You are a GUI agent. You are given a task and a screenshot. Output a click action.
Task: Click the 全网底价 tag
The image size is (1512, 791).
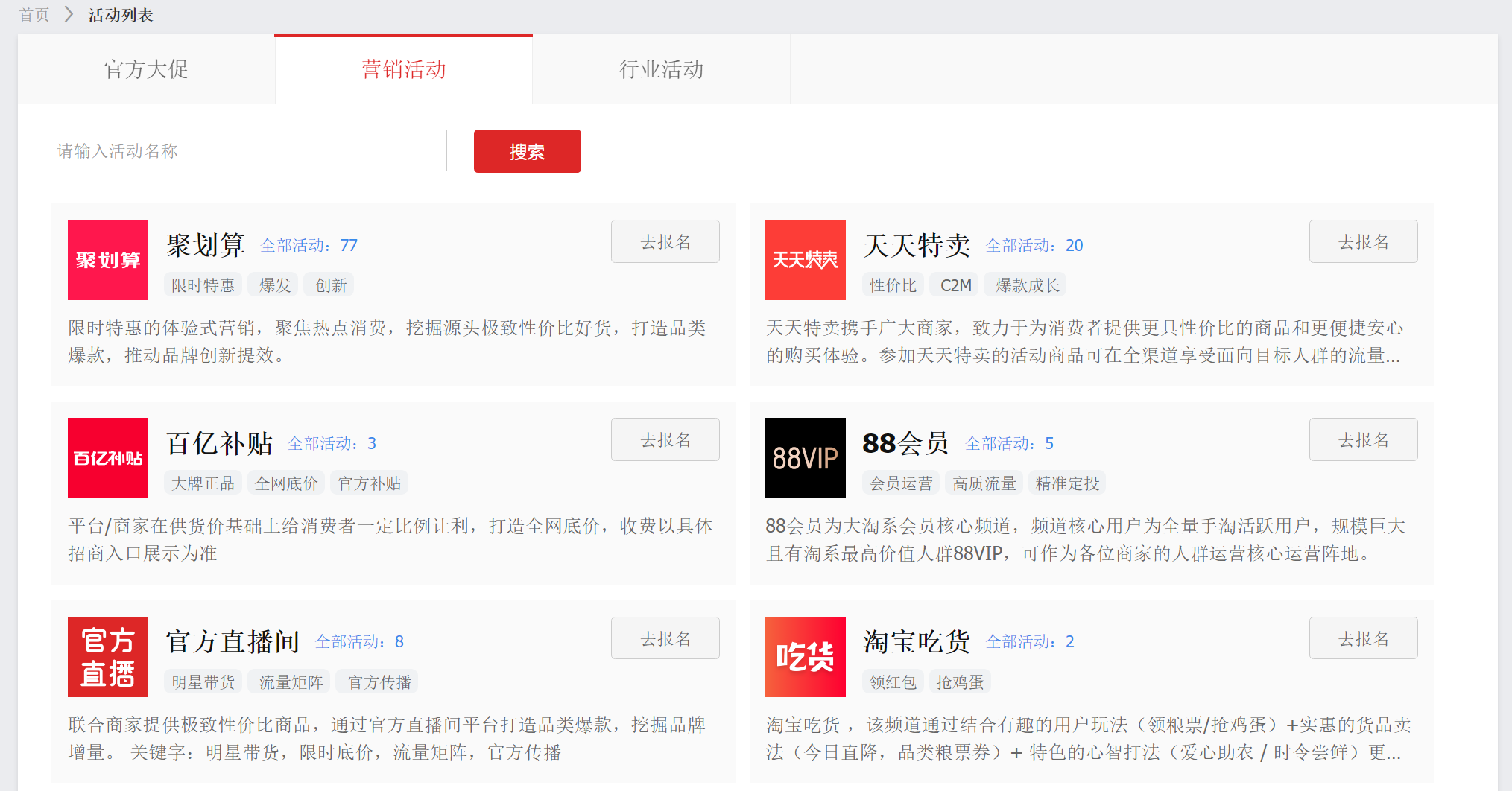286,483
